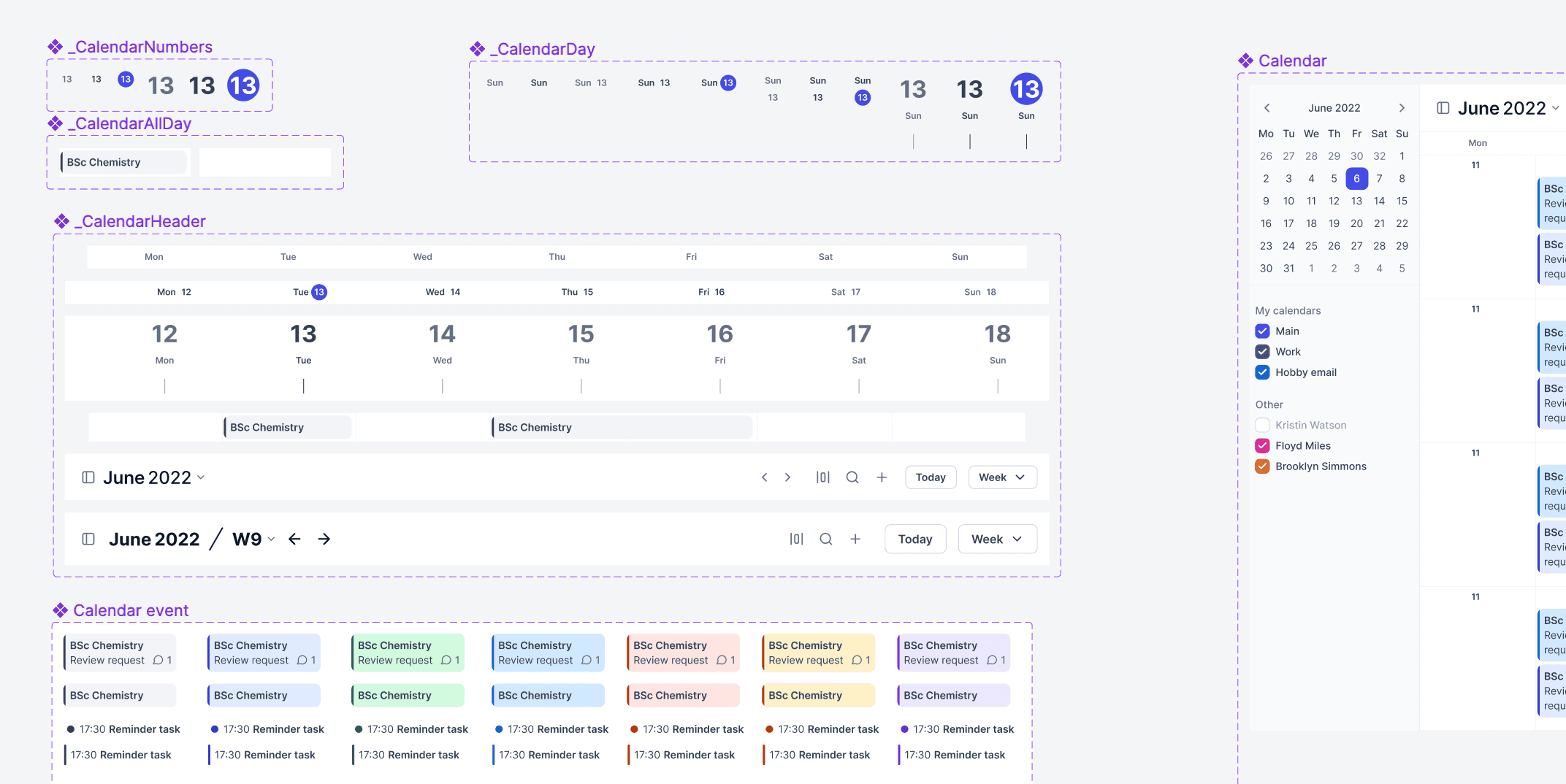This screenshot has height=784, width=1566.
Task: Click the plus icon left of the smaller Today button
Action: tap(882, 477)
